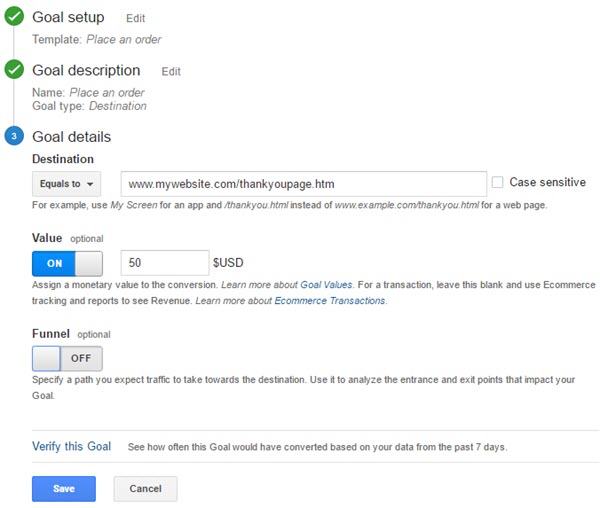This screenshot has width=600, height=508.
Task: Open the Ecommerce Transactions help link
Action: click(x=330, y=301)
